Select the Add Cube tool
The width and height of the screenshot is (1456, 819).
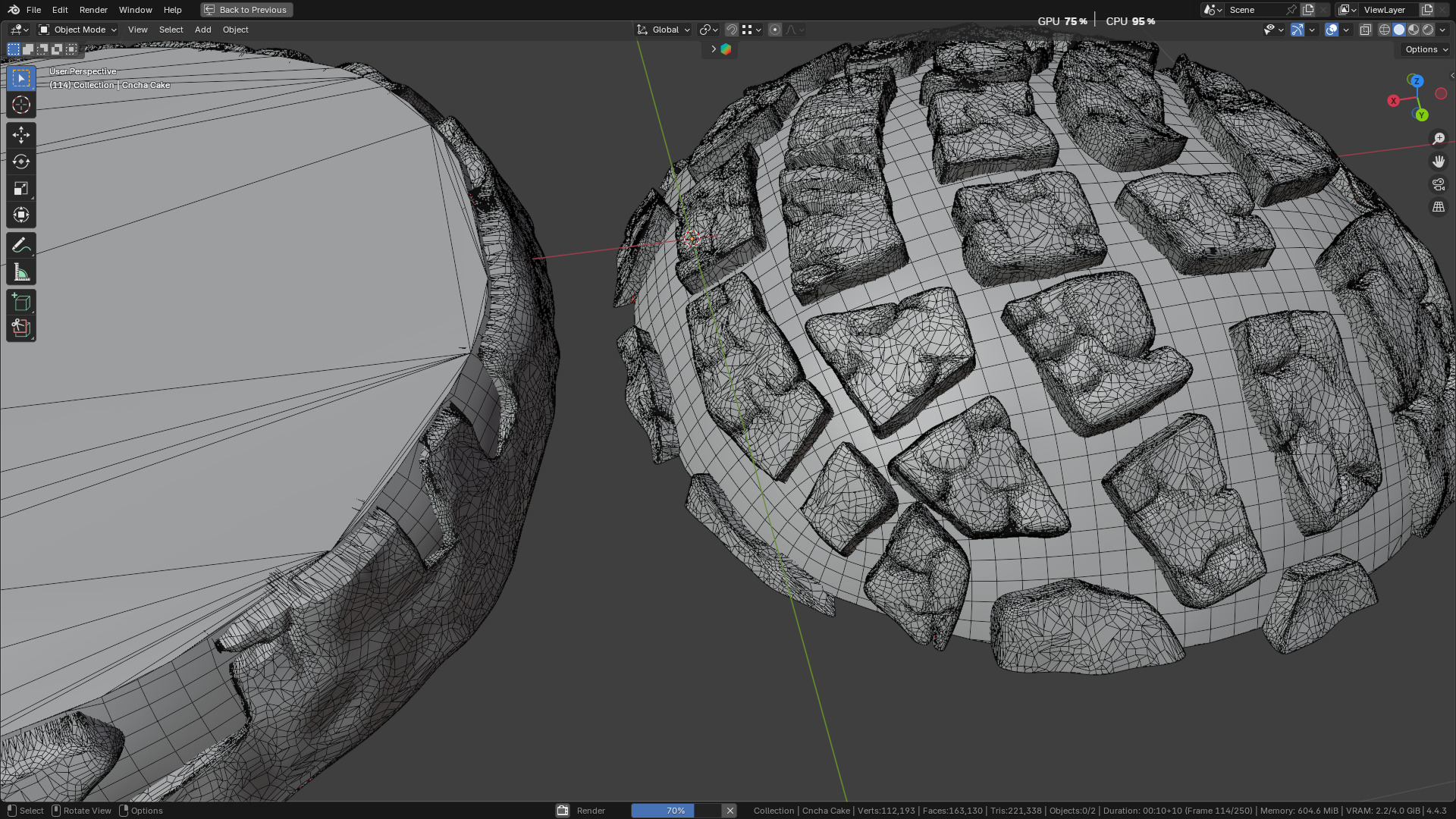click(x=21, y=303)
